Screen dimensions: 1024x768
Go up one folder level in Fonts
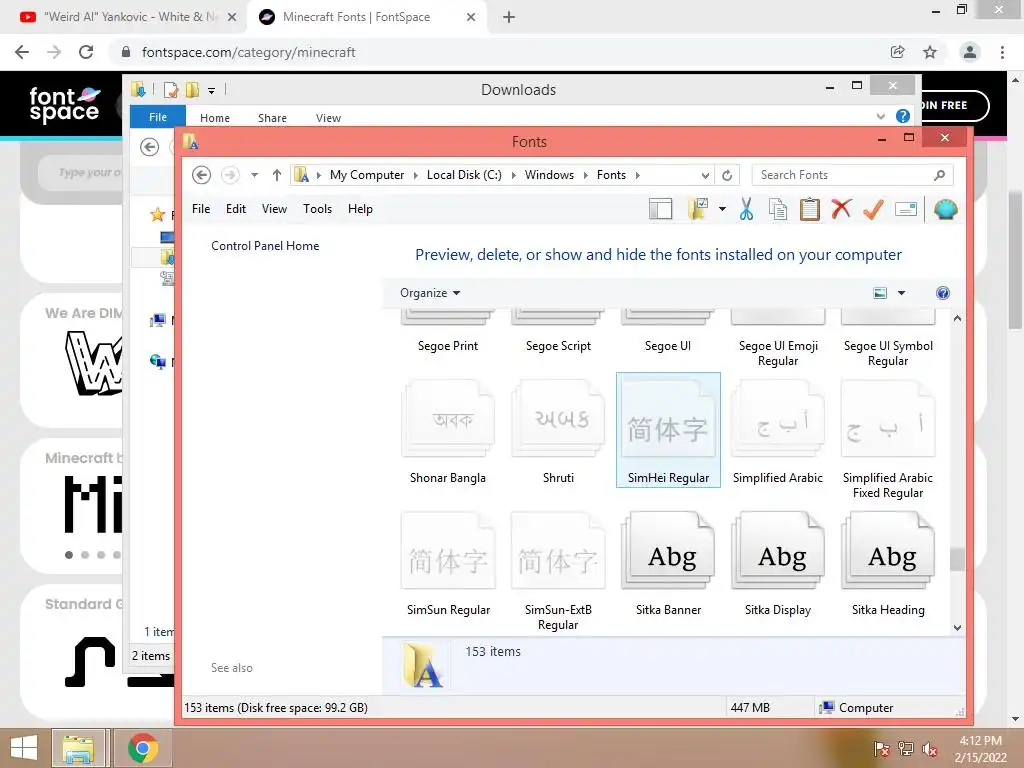pos(277,175)
